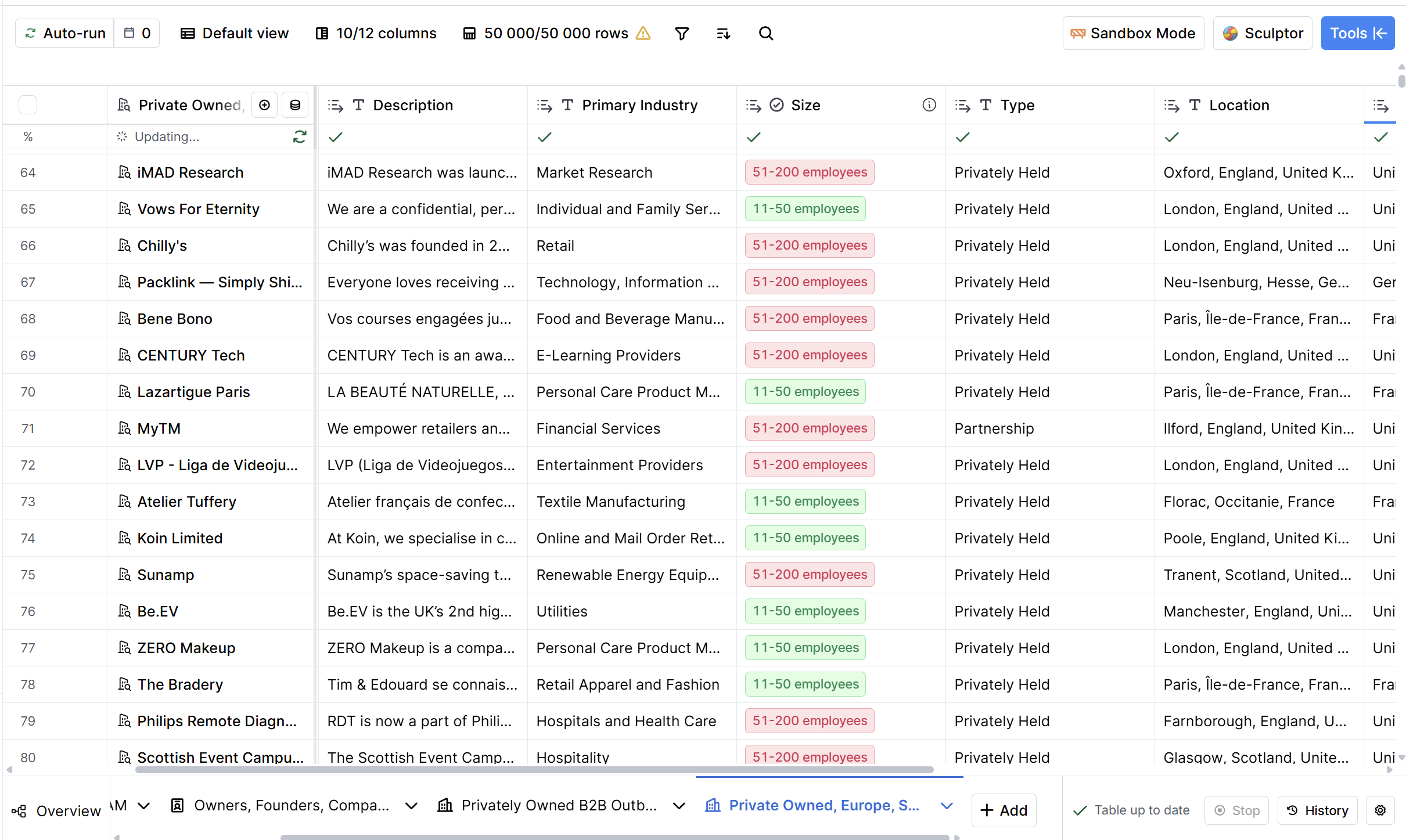Click the partially hidden last column icon
Viewport: 1406px width, 840px height.
1380,105
